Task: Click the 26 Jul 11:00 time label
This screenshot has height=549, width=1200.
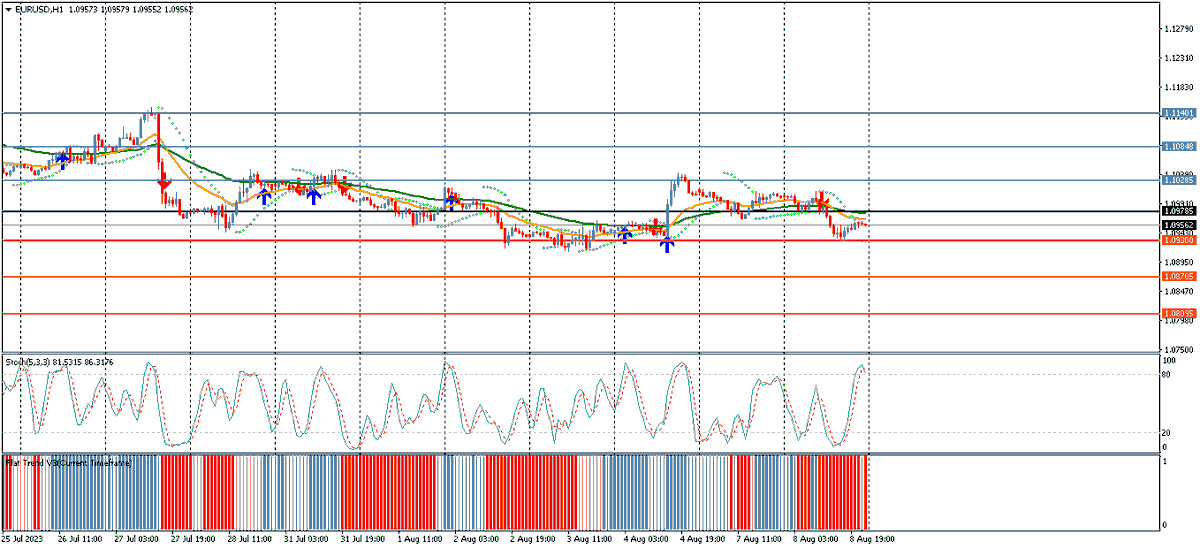Action: click(81, 539)
